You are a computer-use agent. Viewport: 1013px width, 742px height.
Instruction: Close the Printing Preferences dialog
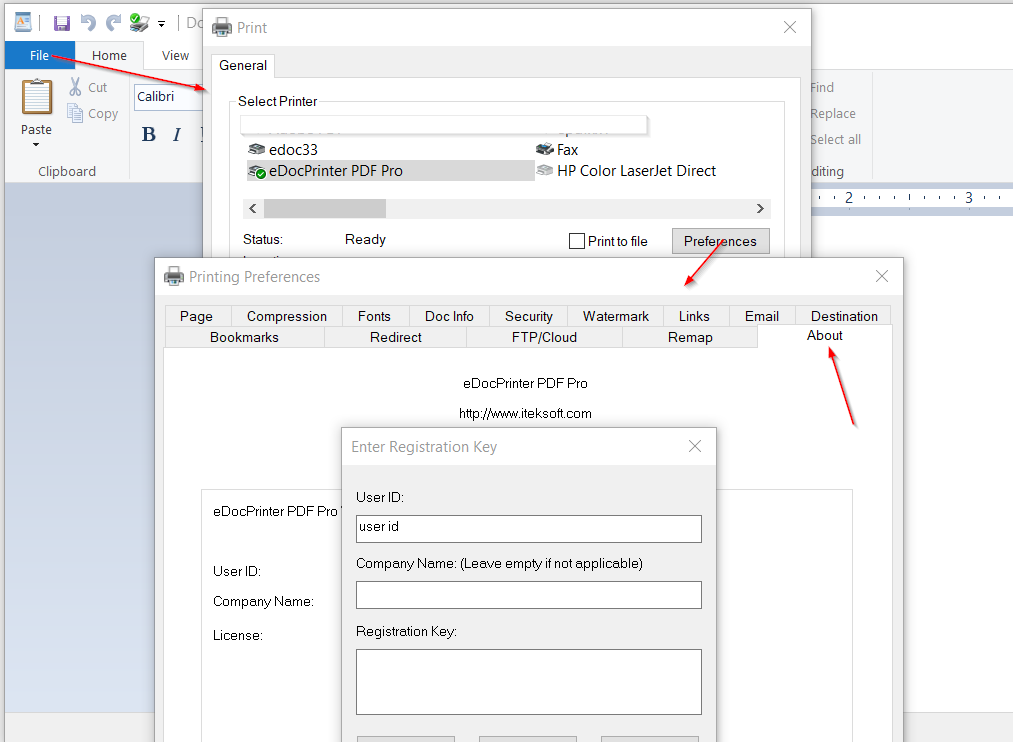(x=881, y=276)
